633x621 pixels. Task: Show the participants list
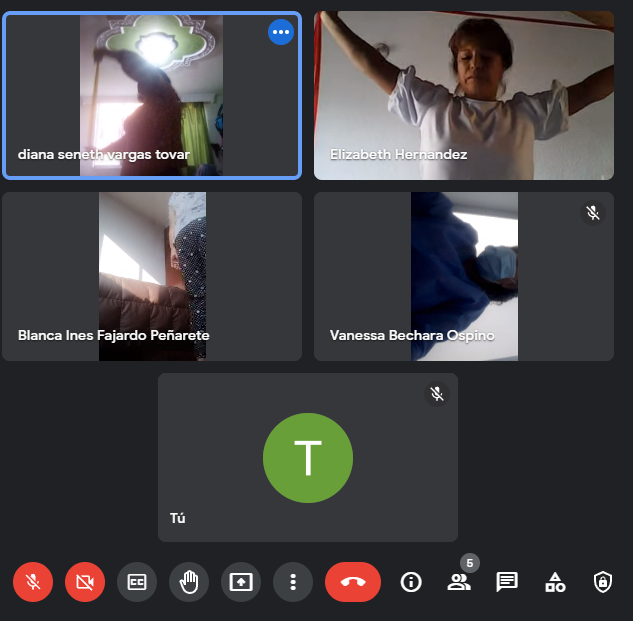coord(459,583)
